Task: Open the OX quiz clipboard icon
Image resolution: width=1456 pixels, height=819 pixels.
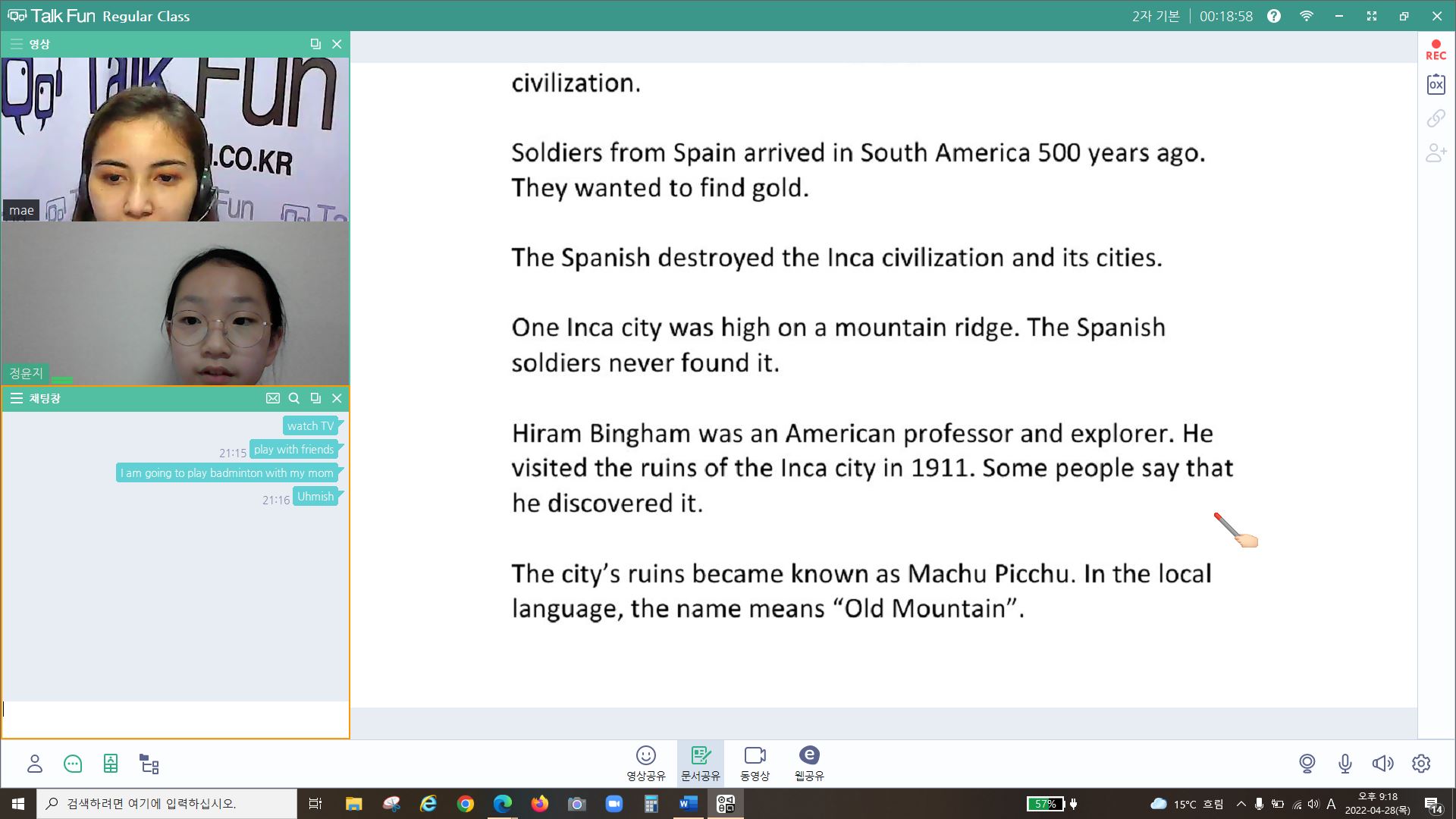Action: pos(1436,84)
